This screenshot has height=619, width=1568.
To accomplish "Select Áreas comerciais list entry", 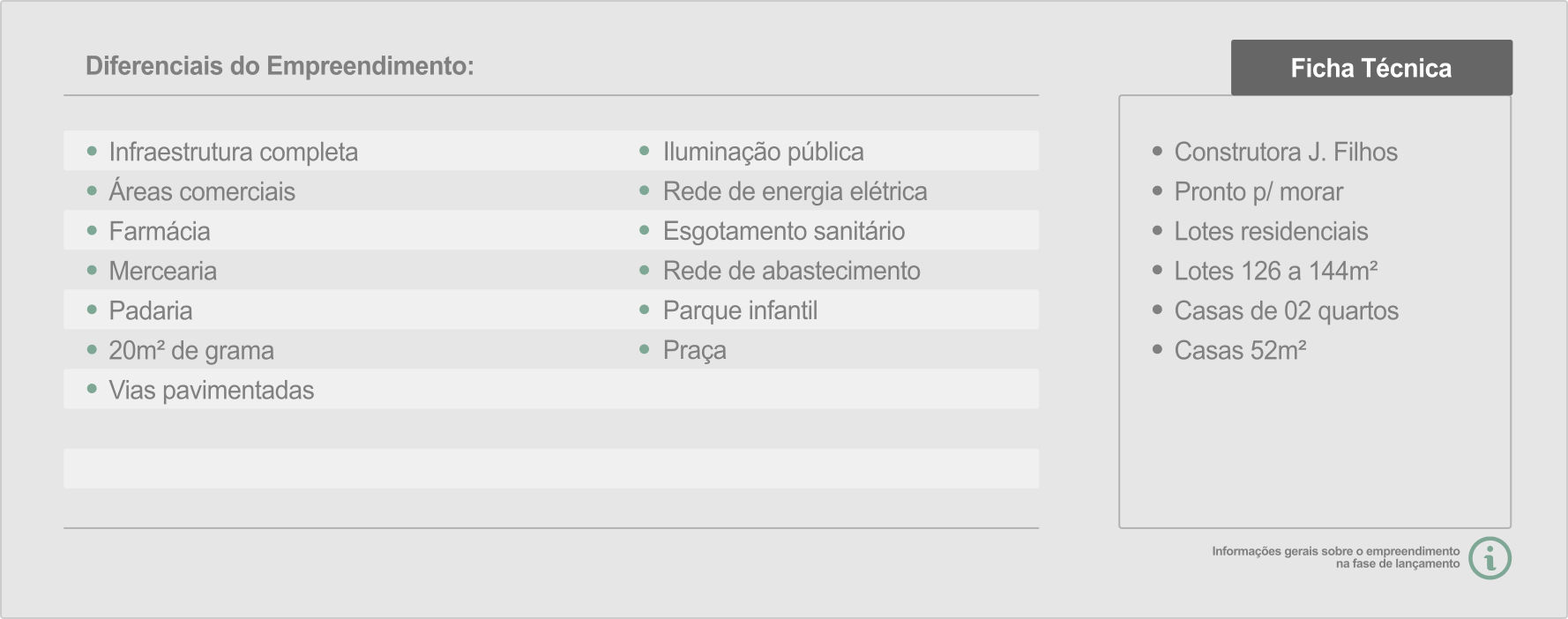I will [202, 190].
